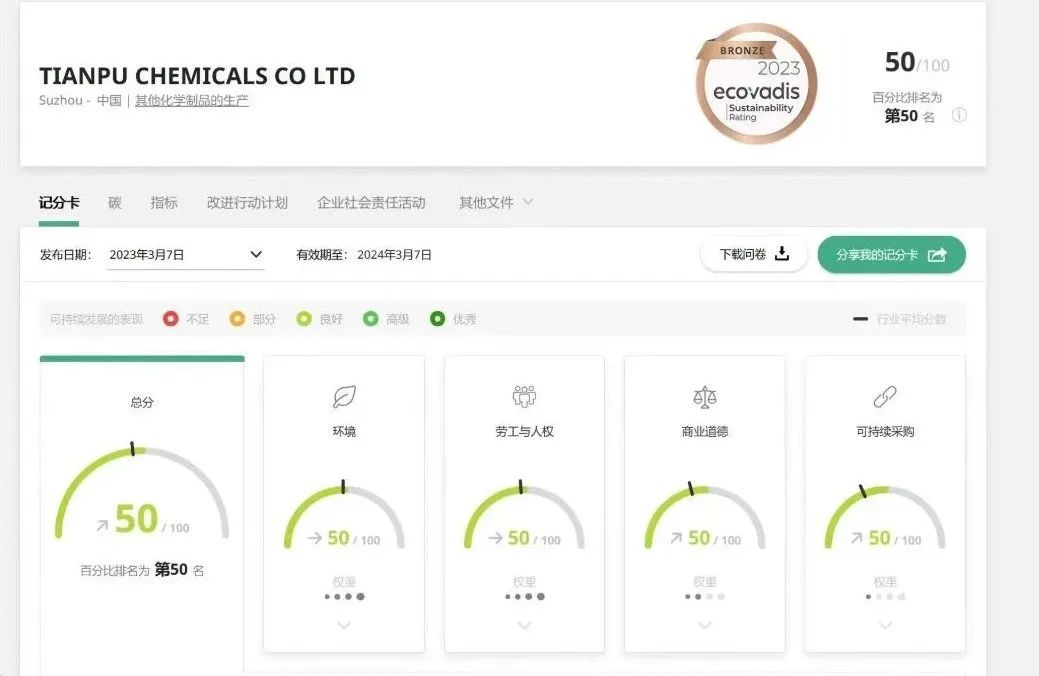
Task: Click the 可持续采购 score gauge arc
Action: 885,518
